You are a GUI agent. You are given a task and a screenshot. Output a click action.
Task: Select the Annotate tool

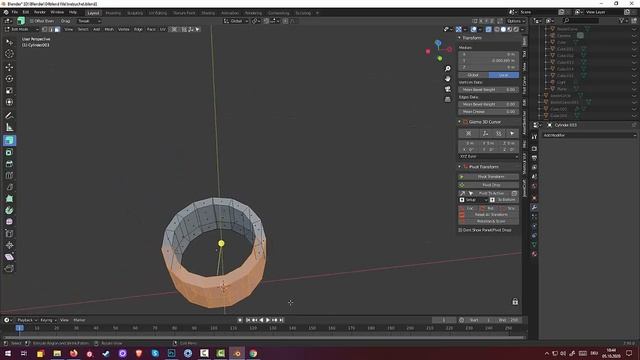(x=9, y=116)
